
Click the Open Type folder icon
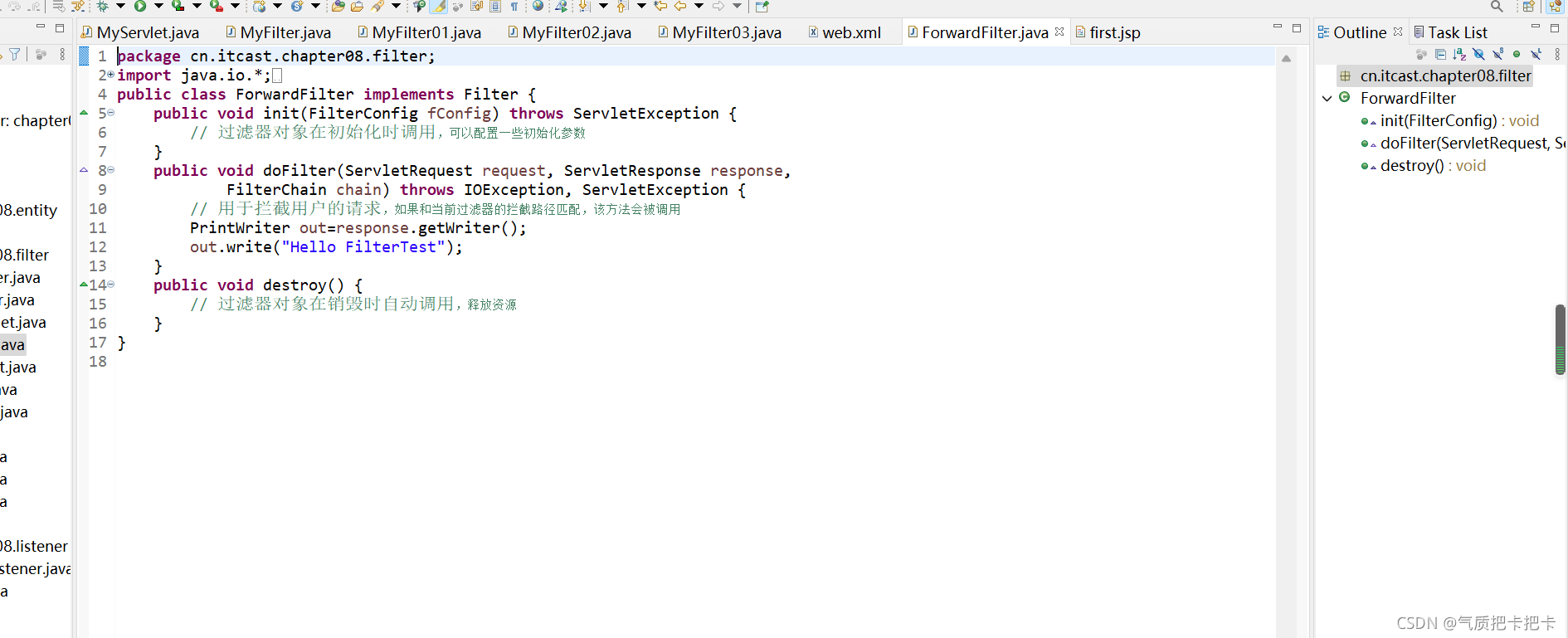(338, 6)
